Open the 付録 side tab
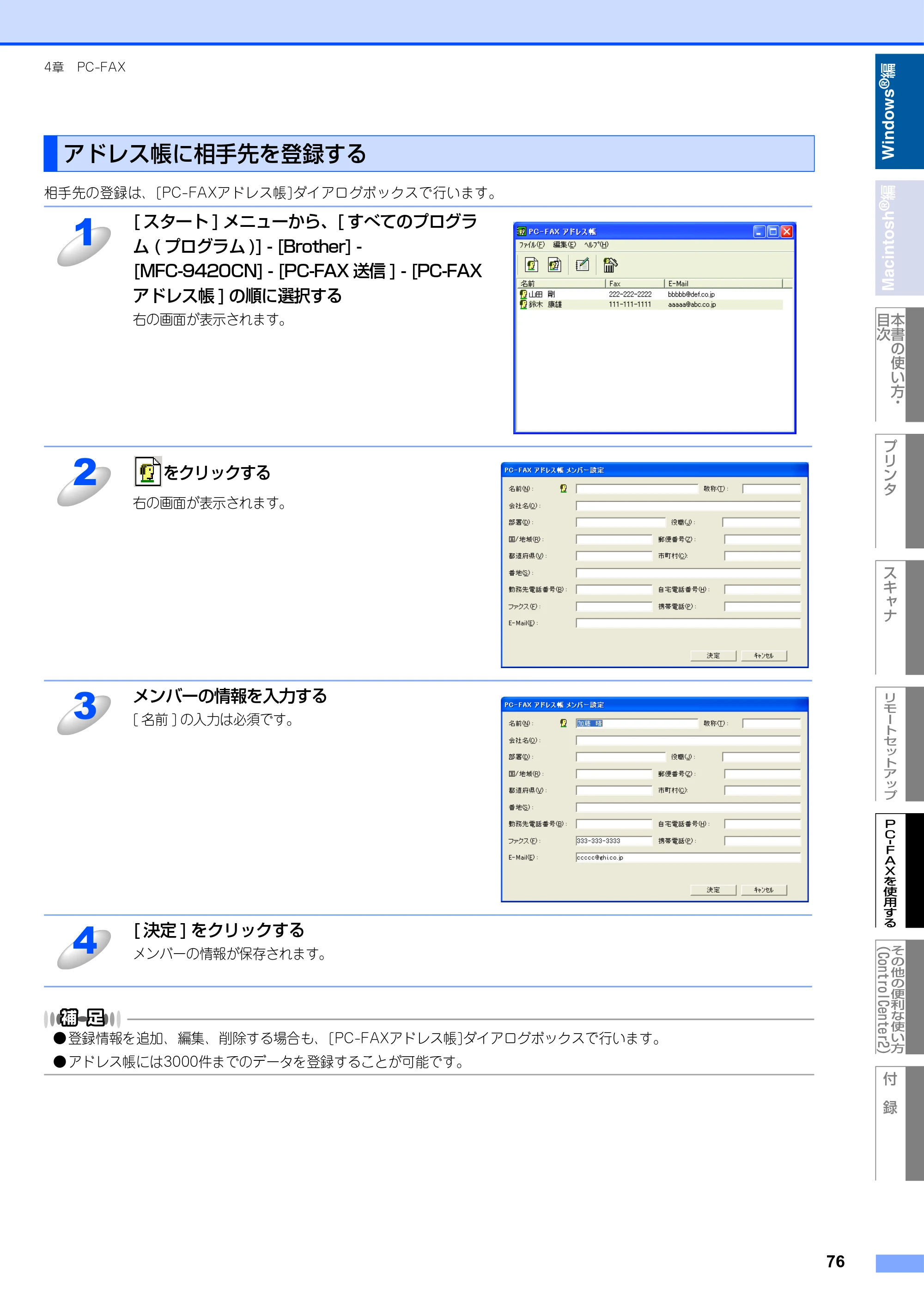This screenshot has width=924, height=1308. (899, 1123)
